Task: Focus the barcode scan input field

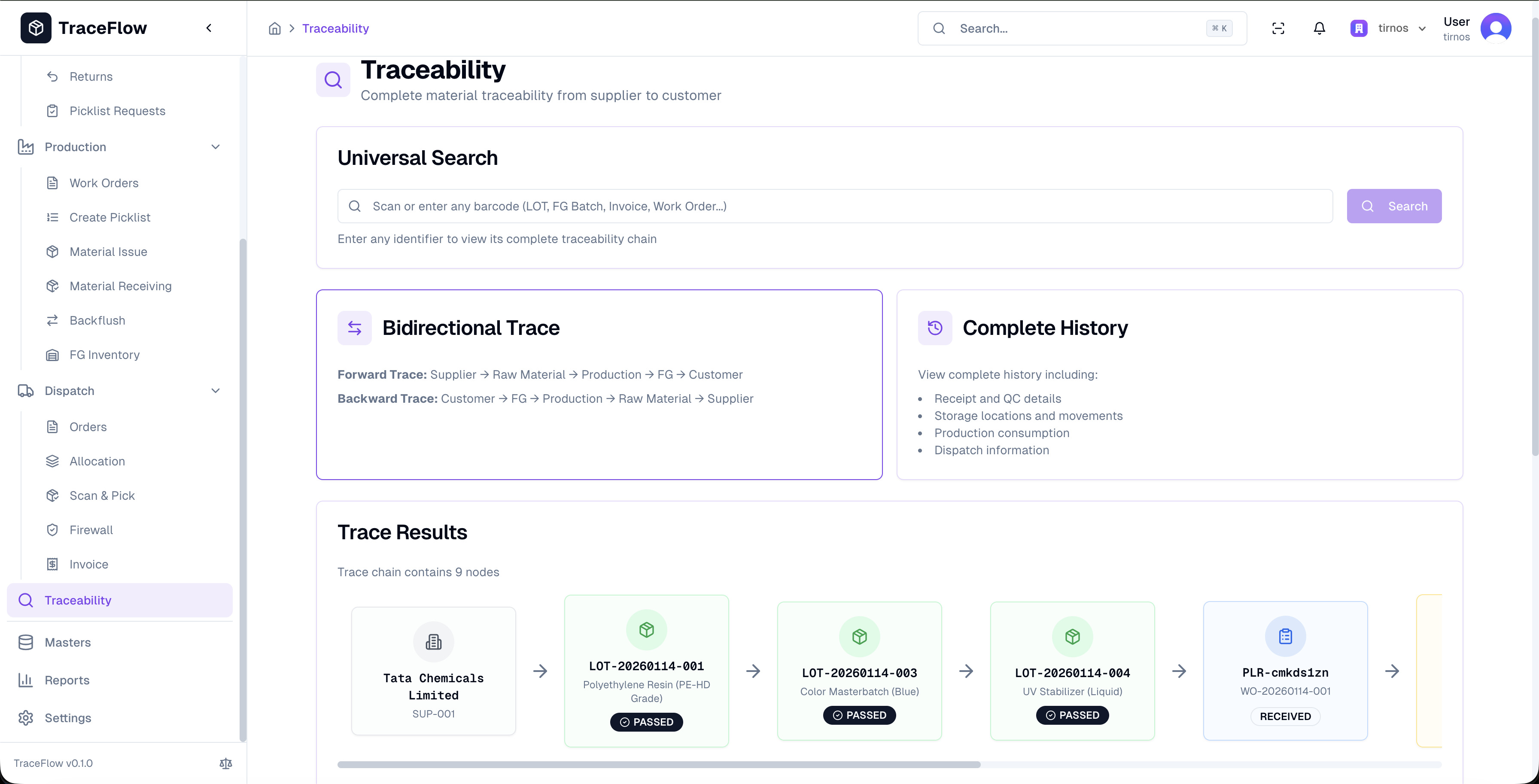Action: 835,206
